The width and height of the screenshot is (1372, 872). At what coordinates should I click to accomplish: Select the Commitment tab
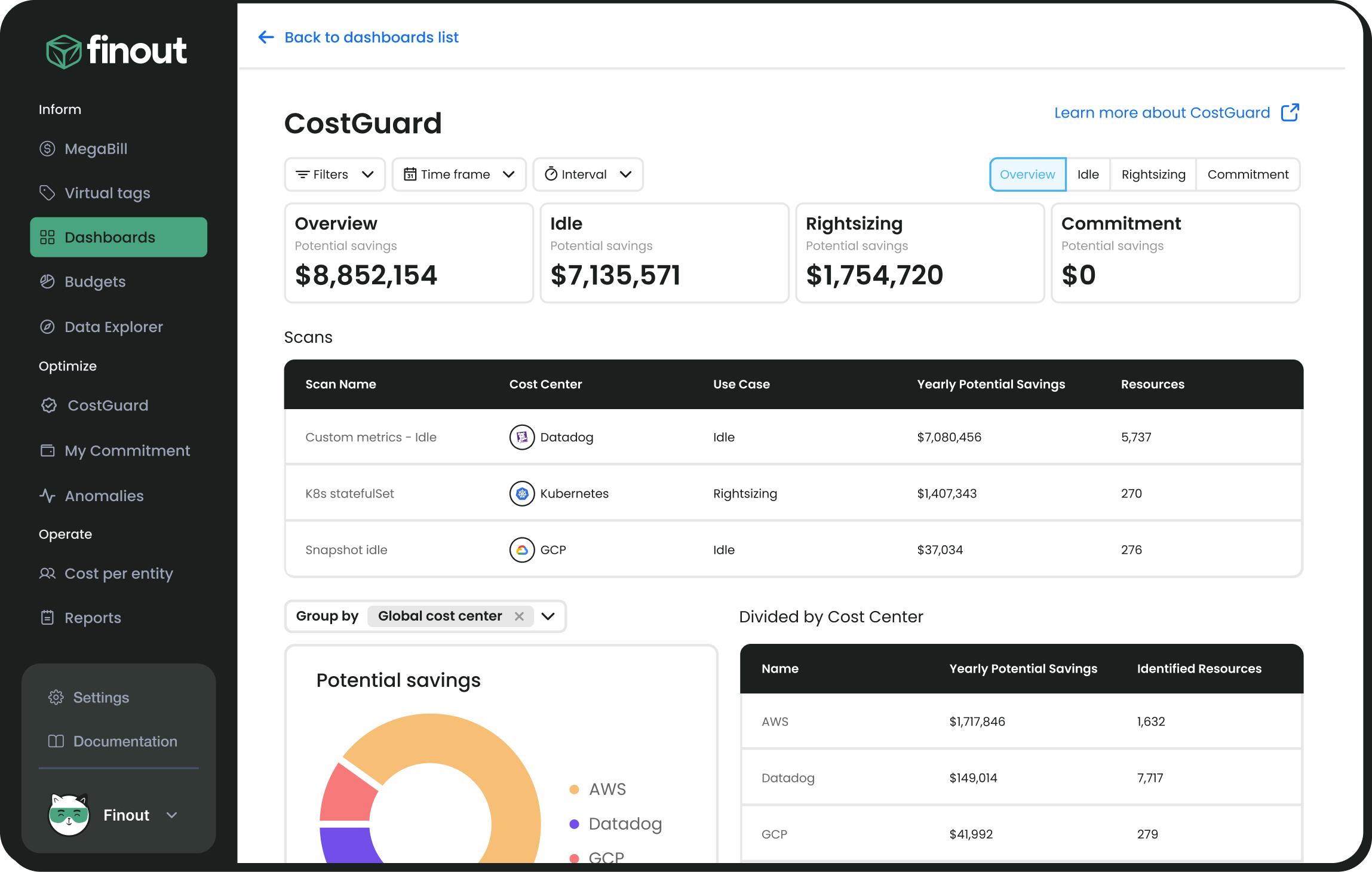1248,174
